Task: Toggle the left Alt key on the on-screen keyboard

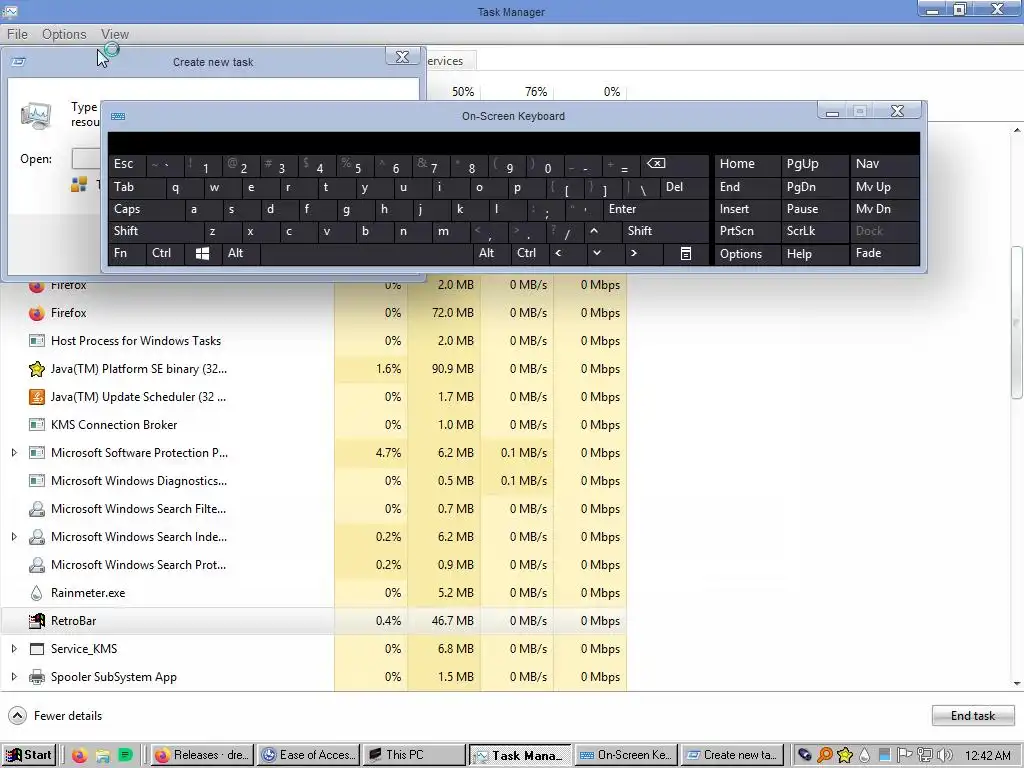Action: tap(241, 253)
